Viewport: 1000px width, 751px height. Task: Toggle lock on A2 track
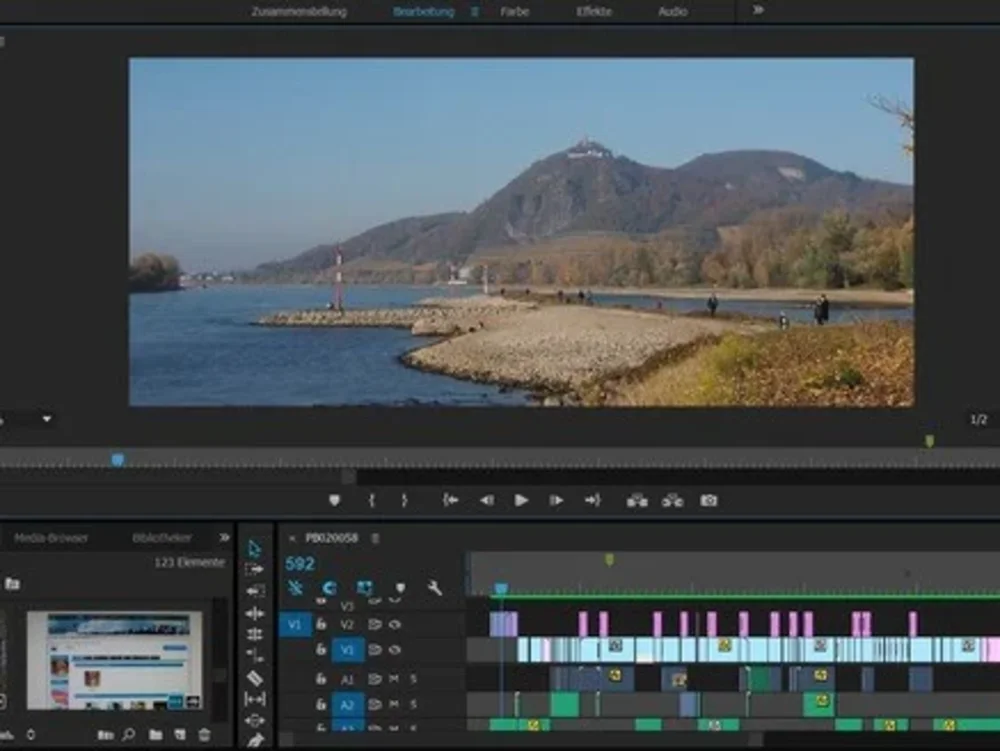tap(321, 704)
